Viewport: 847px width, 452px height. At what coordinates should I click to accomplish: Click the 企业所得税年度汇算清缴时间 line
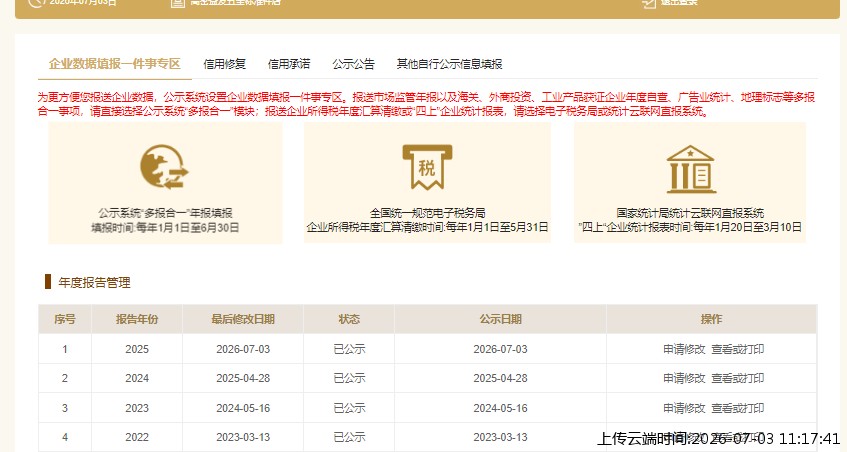pos(427,227)
